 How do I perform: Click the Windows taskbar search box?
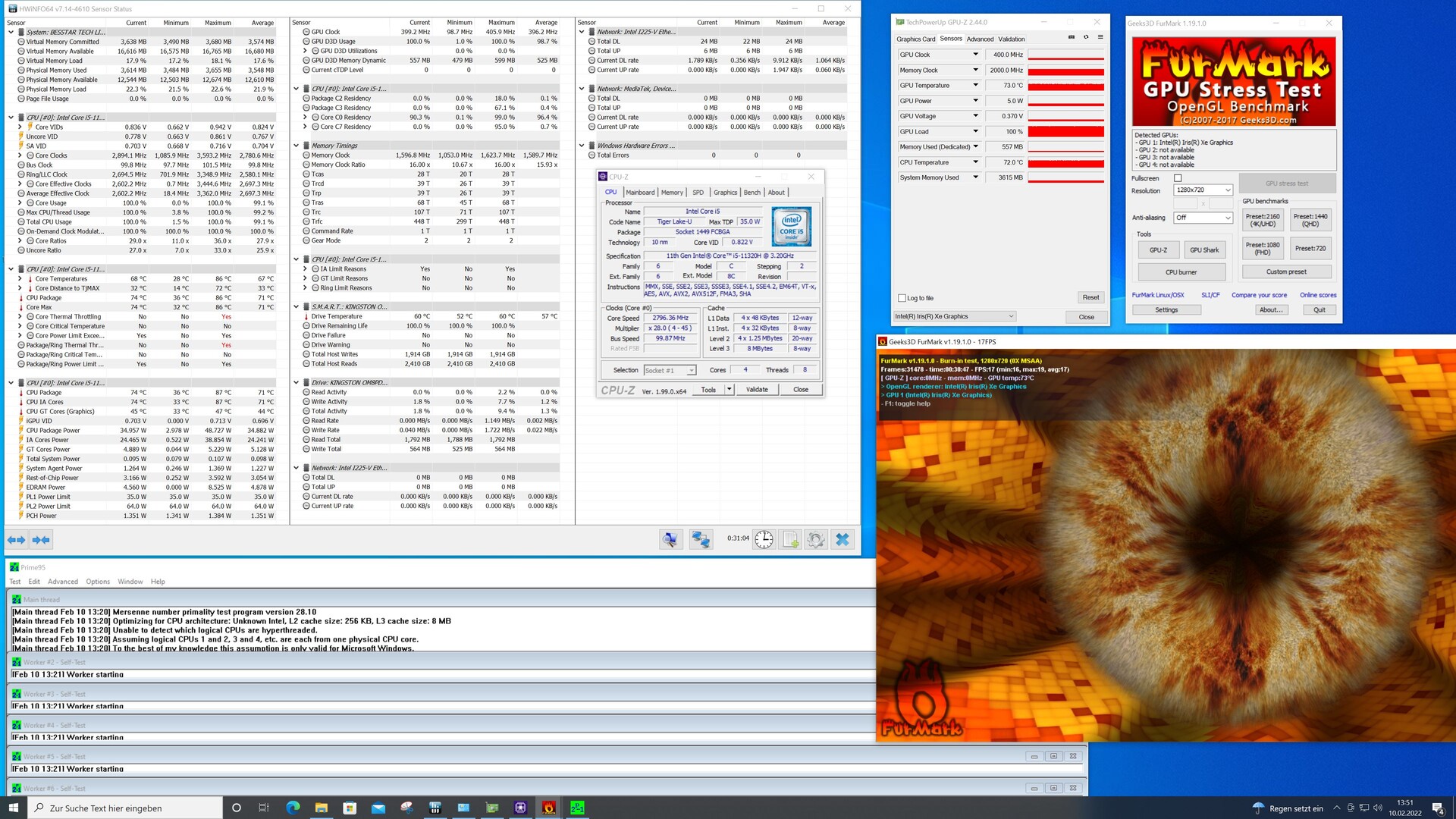(125, 808)
